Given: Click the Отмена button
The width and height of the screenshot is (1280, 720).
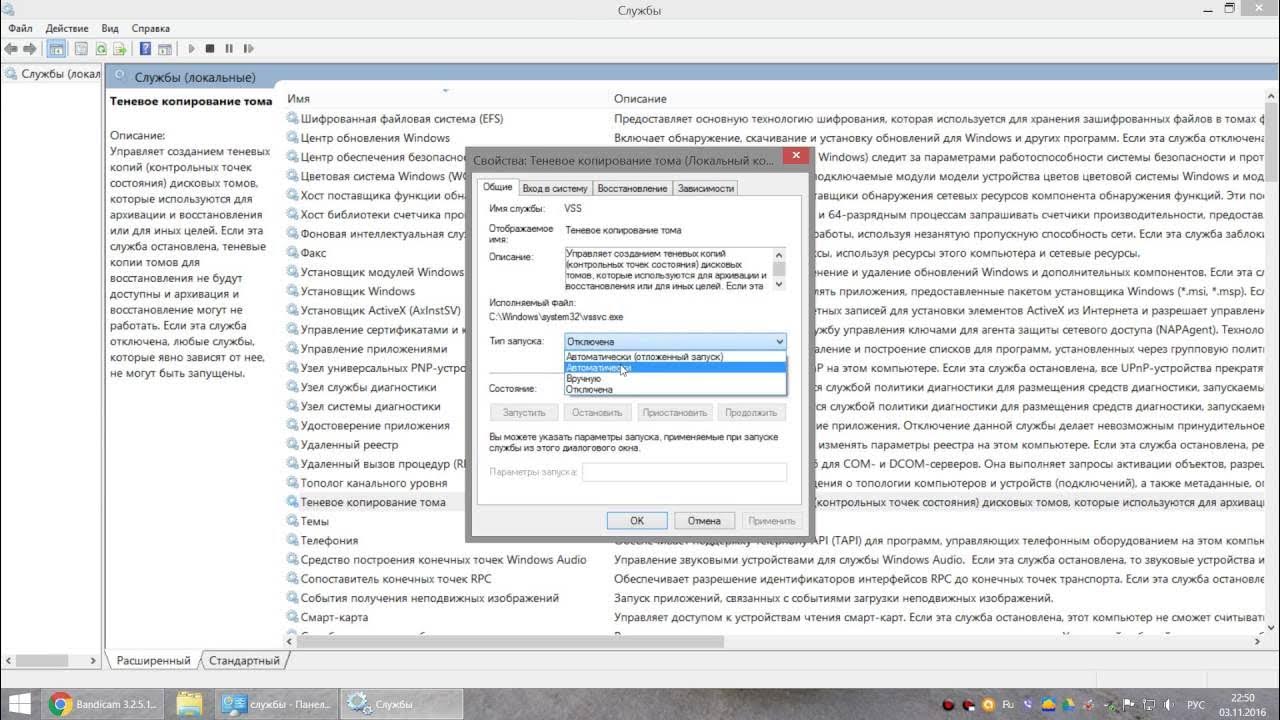Looking at the screenshot, I should pos(704,520).
